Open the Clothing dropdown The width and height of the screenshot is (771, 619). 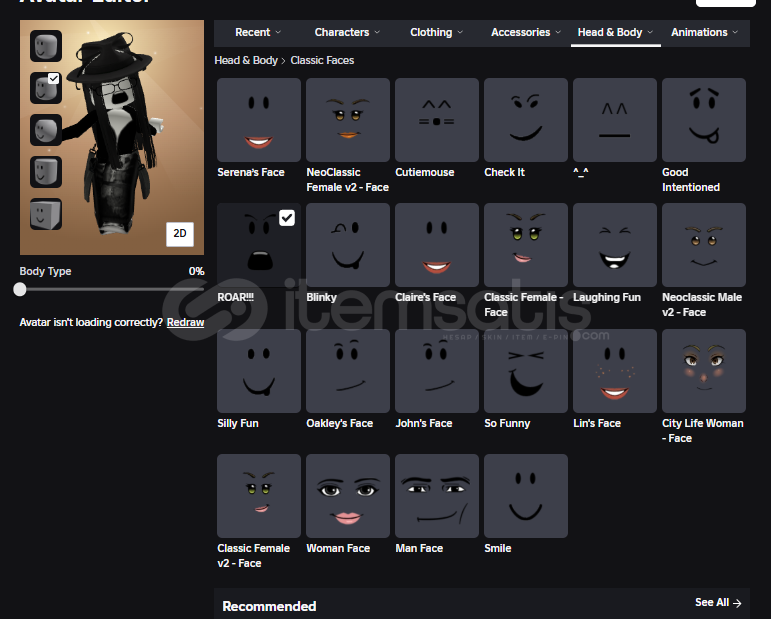coord(436,32)
